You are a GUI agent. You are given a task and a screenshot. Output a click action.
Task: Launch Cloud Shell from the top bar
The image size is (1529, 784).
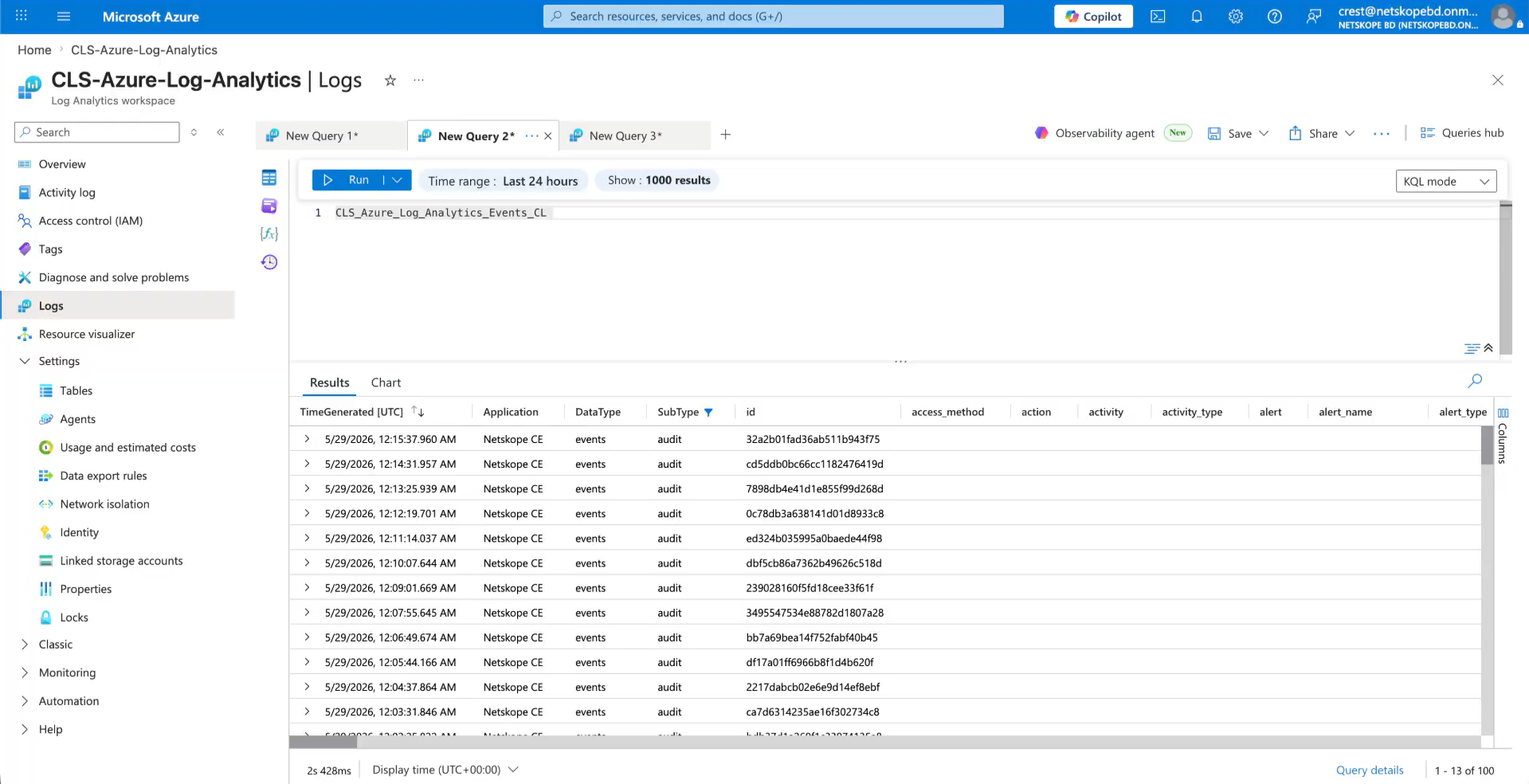[1158, 17]
